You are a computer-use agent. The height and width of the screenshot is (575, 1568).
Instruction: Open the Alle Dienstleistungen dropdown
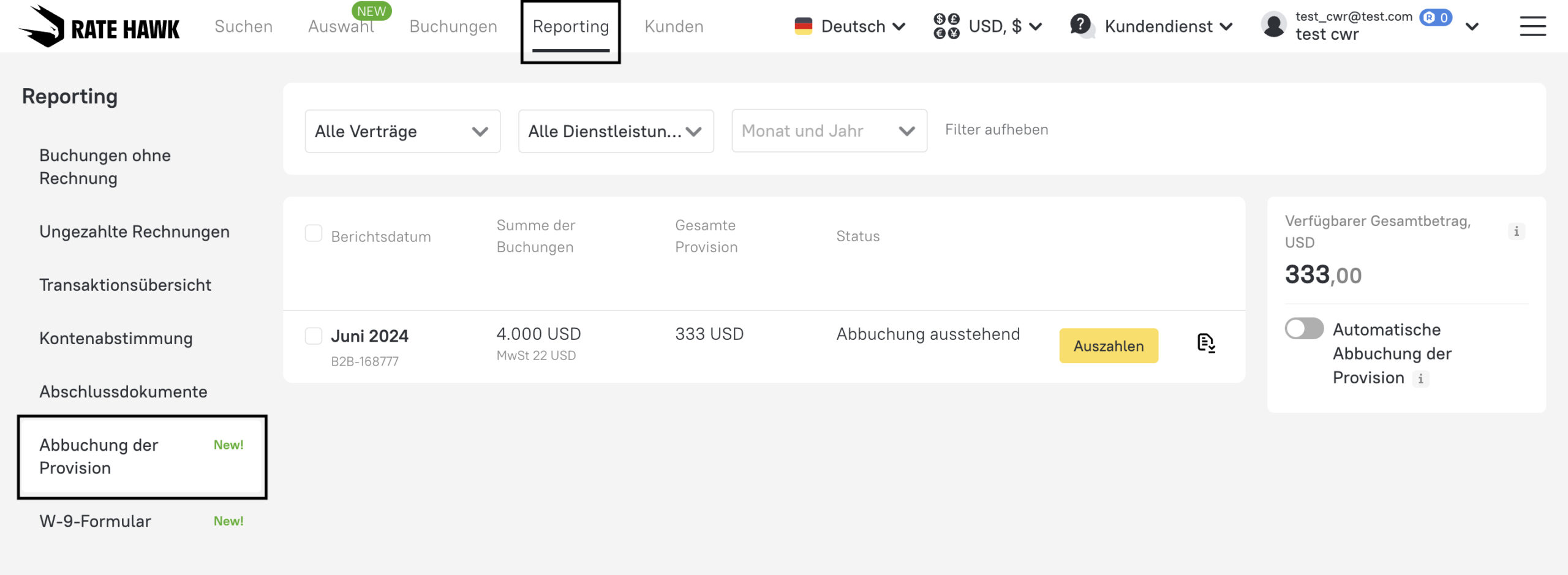[616, 131]
